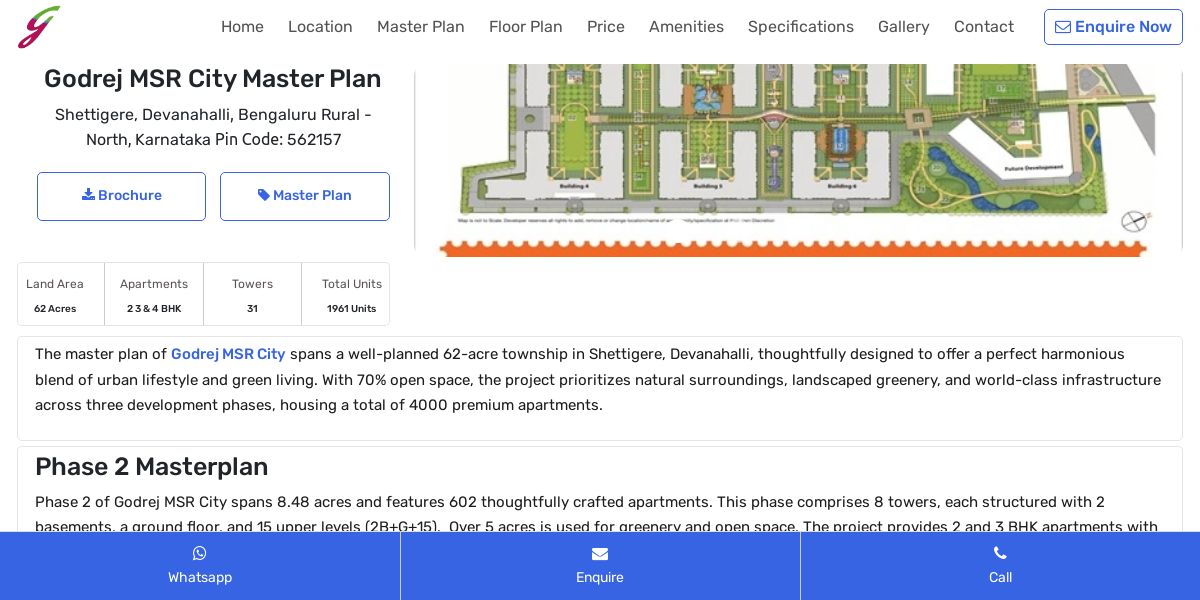
Task: Tap the Whatsapp label in bottom bar
Action: pyautogui.click(x=200, y=577)
